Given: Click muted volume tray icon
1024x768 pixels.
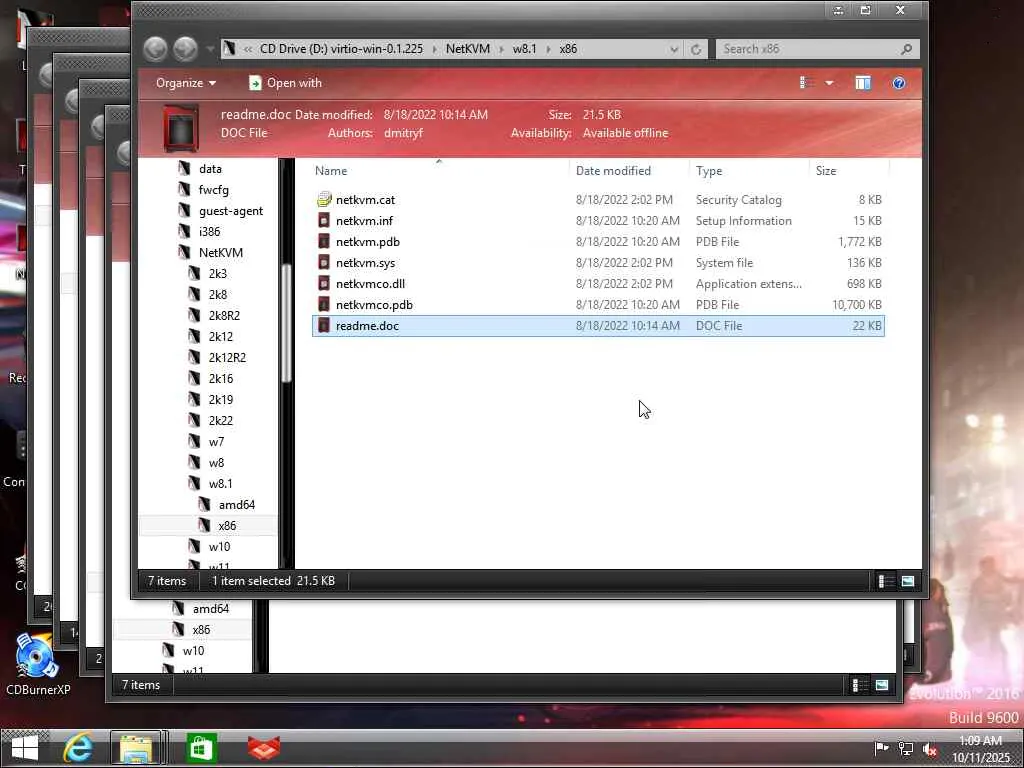Looking at the screenshot, I should point(930,749).
